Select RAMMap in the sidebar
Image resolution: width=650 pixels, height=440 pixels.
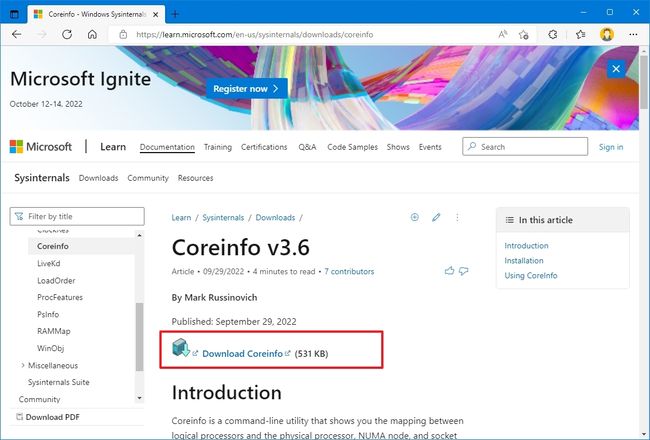(x=53, y=331)
